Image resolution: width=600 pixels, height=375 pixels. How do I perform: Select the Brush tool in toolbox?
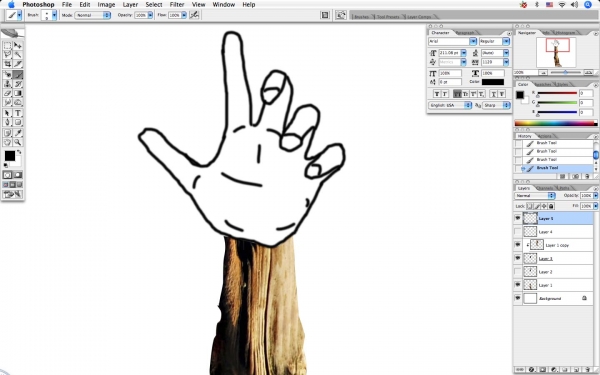point(18,75)
